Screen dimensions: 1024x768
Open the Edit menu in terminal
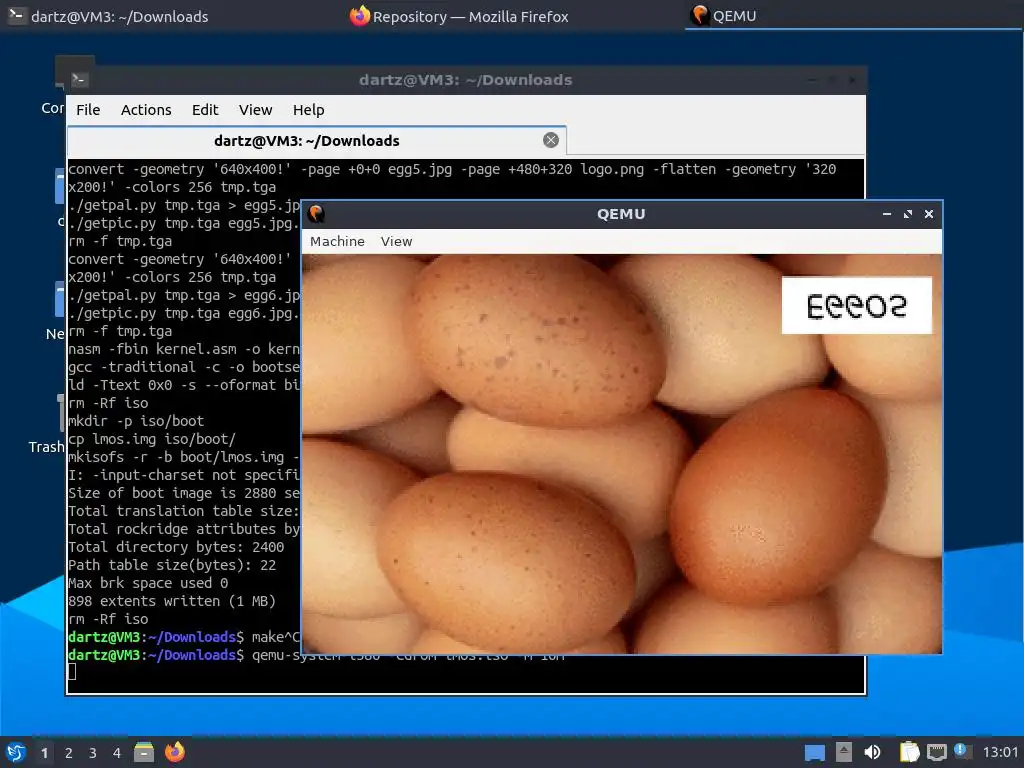(x=205, y=110)
